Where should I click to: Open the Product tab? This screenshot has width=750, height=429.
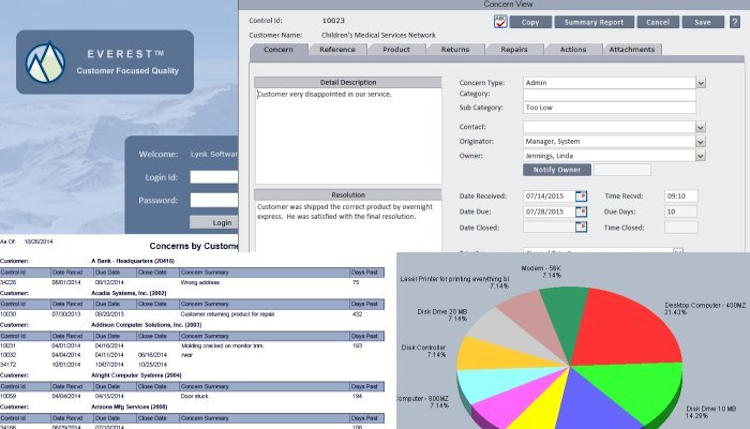pos(396,49)
